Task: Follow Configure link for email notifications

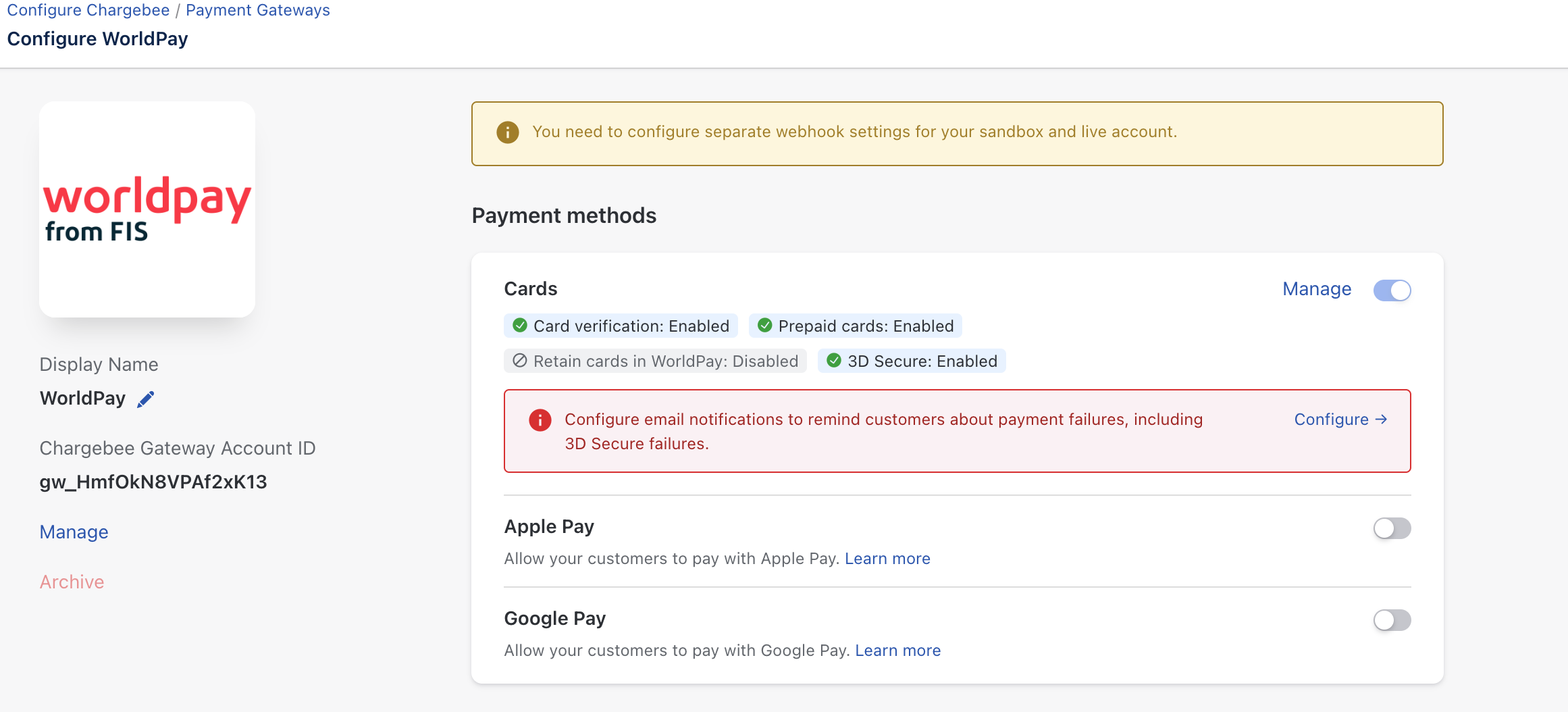Action: pyautogui.click(x=1340, y=419)
